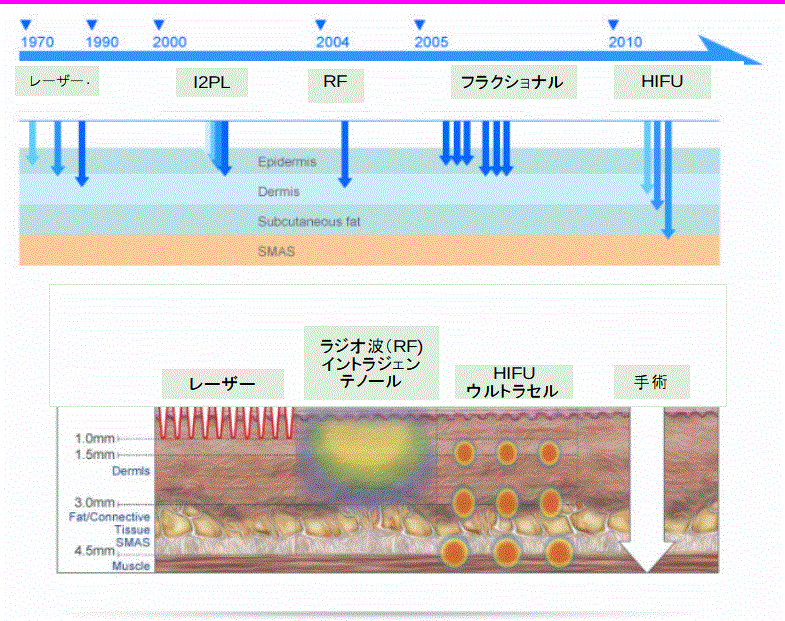785x621 pixels.
Task: Click the 手術 label box
Action: coord(652,382)
